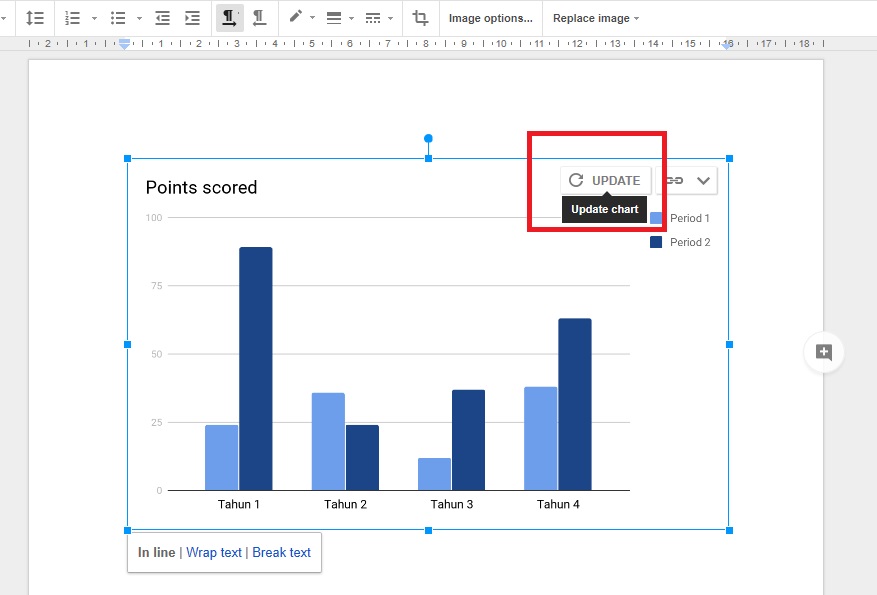This screenshot has width=877, height=595.
Task: Click the UPDATE chart button
Action: (x=604, y=180)
